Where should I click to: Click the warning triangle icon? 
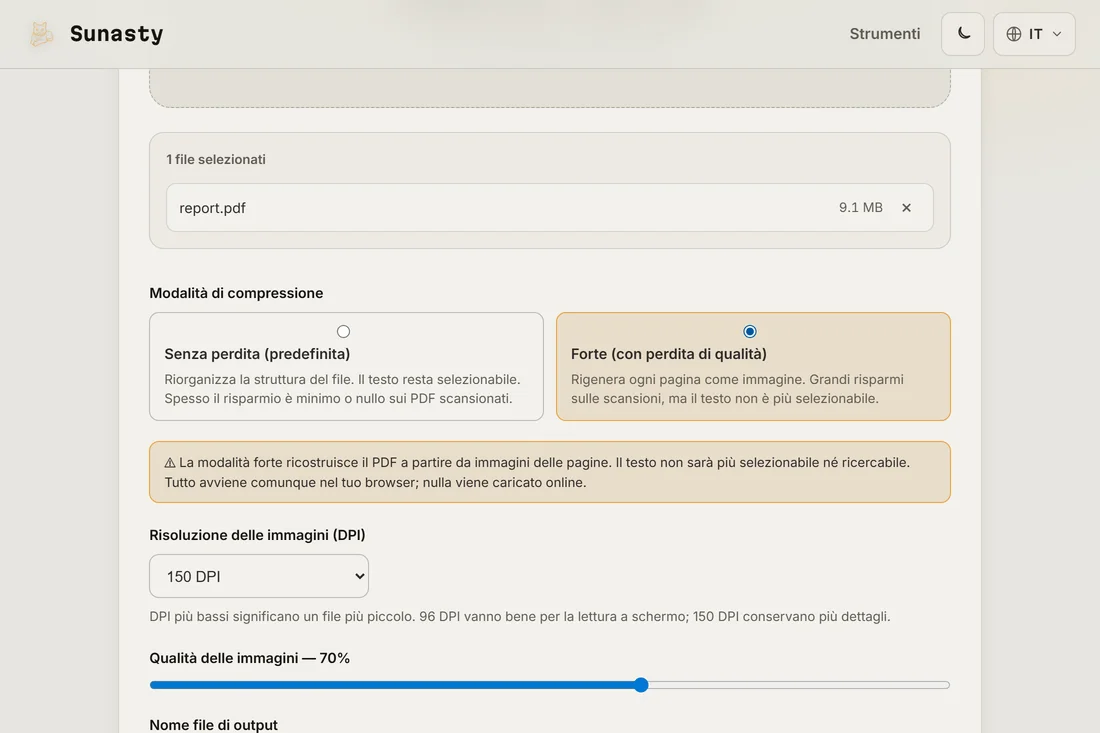coord(170,463)
